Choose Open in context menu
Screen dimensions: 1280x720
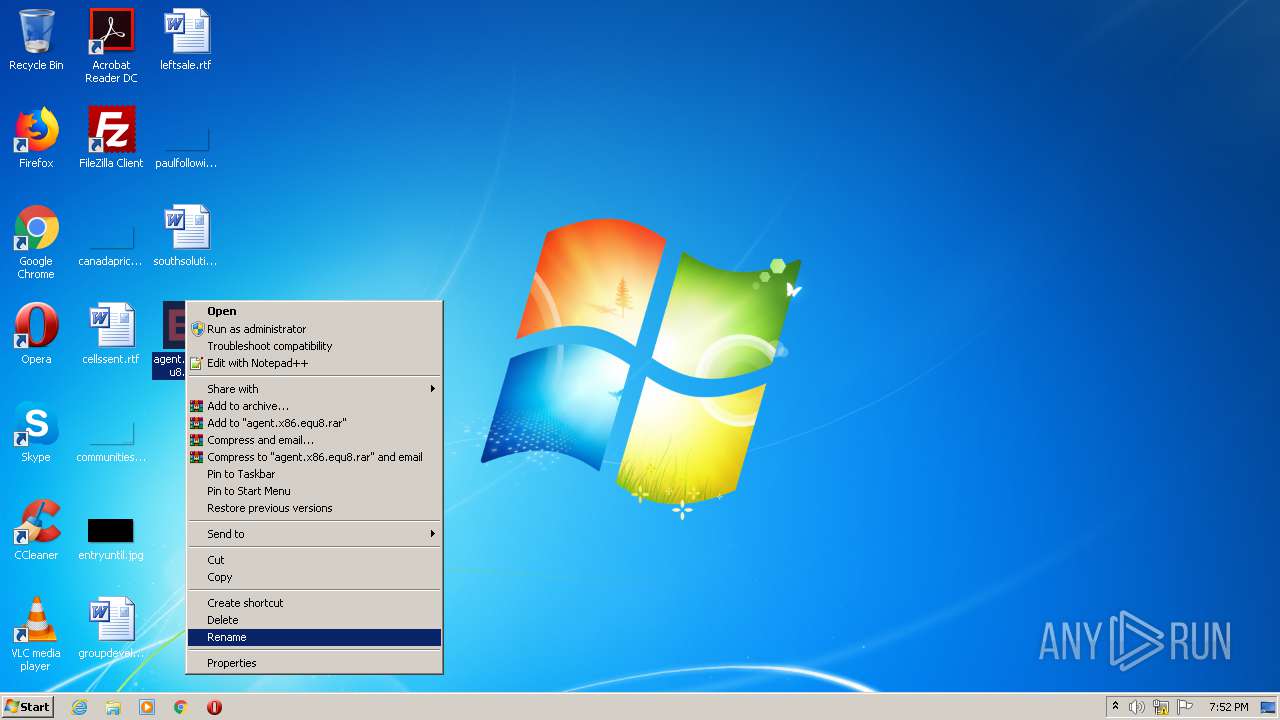[314, 311]
